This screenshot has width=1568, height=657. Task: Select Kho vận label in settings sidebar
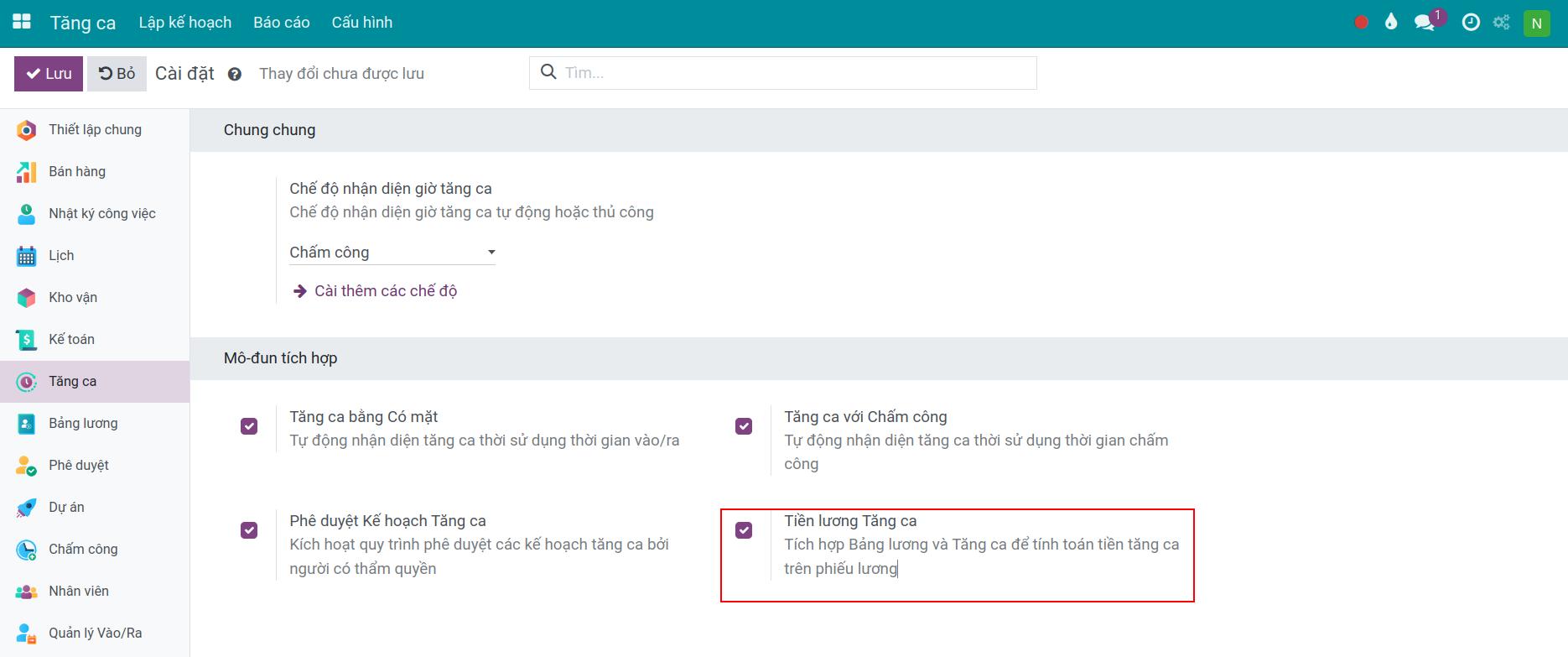[x=73, y=298]
